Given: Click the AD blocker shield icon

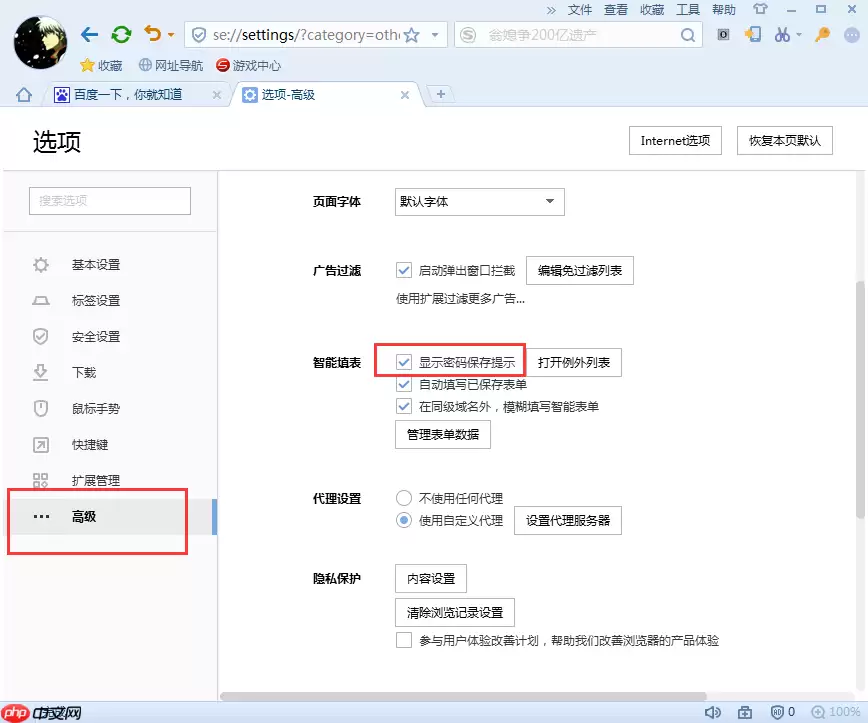Looking at the screenshot, I should point(778,711).
